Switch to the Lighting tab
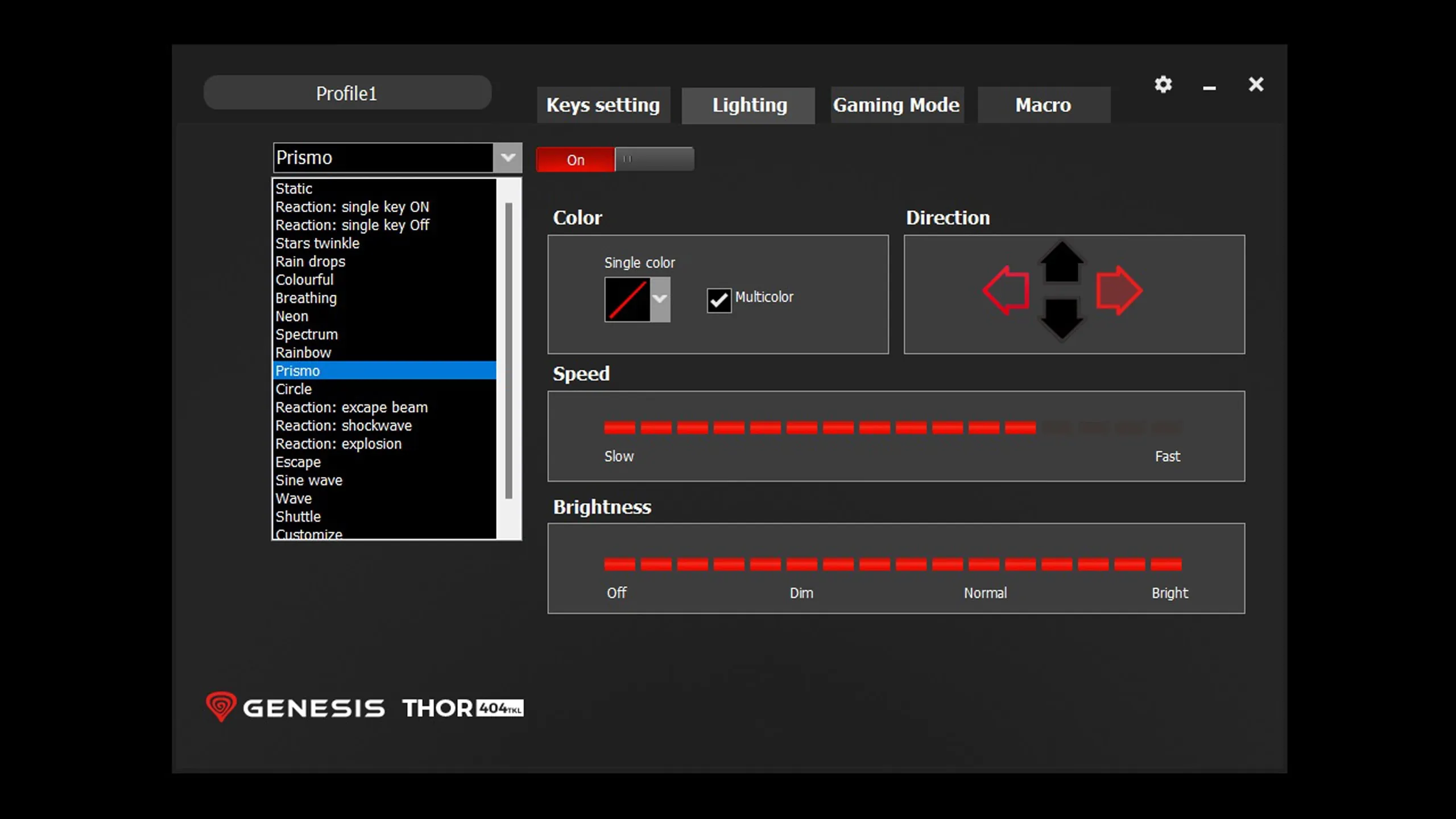Screen dimensions: 1456x819 click(748, 105)
